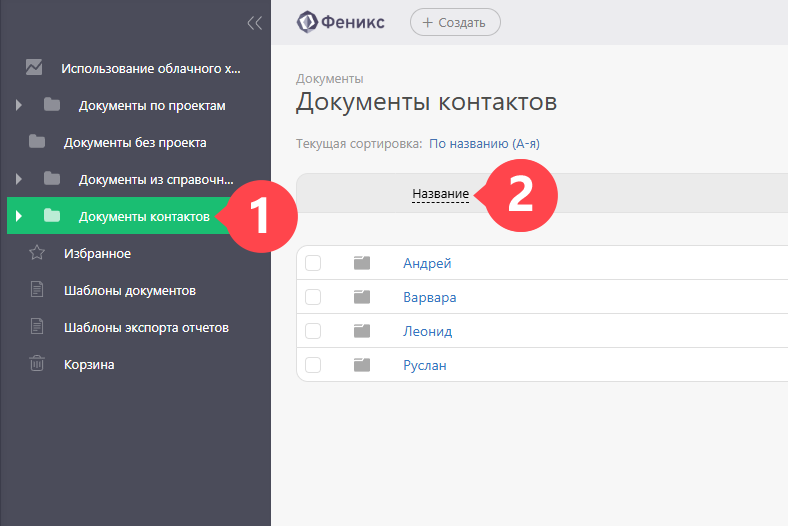Click folder icon for Документы из справочников
The image size is (788, 526).
pyautogui.click(x=52, y=179)
